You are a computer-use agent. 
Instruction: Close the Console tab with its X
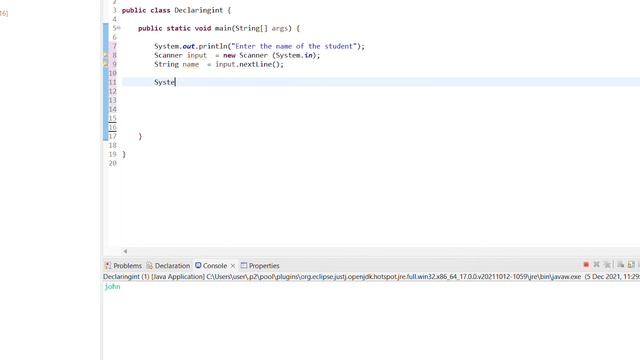click(233, 266)
